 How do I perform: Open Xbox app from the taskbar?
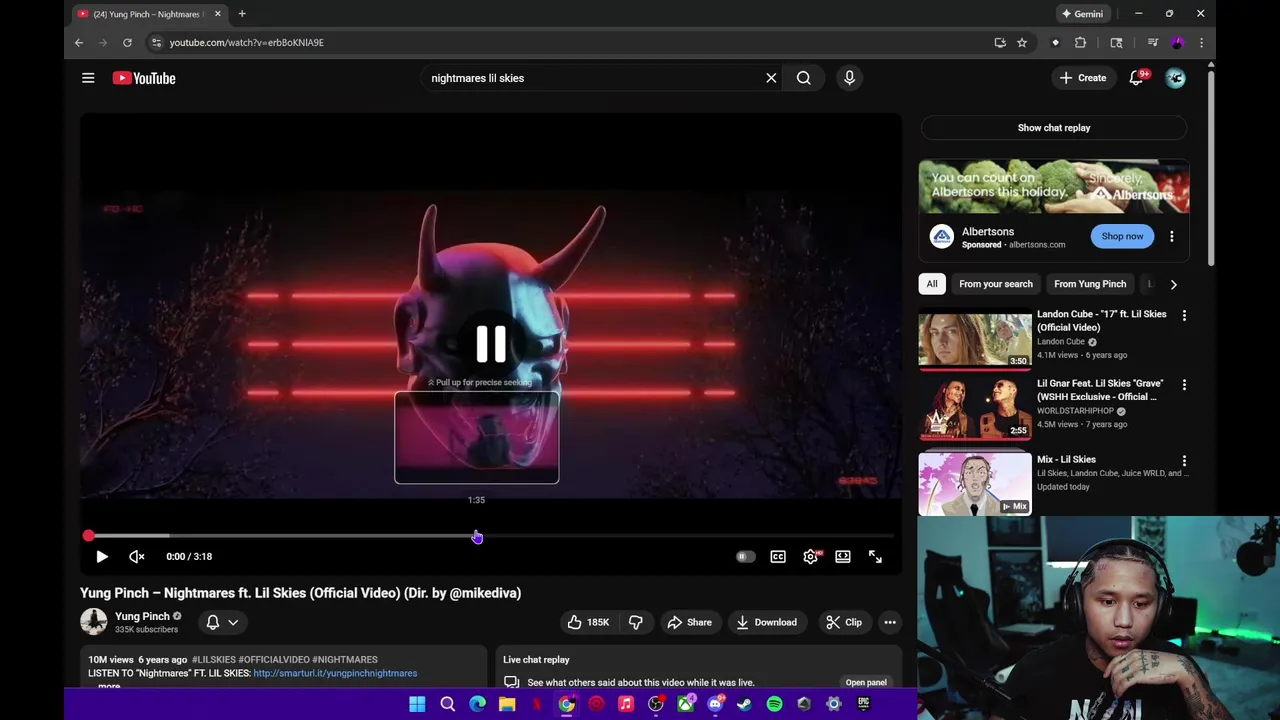[x=685, y=704]
